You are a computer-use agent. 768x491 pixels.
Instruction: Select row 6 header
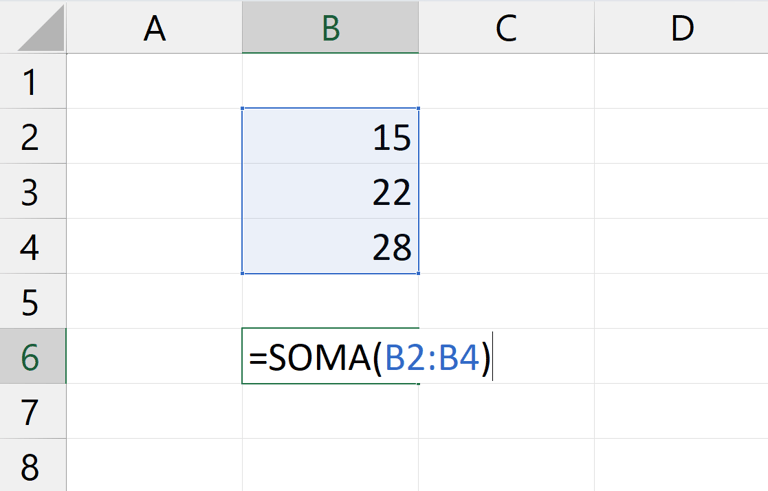[30, 357]
